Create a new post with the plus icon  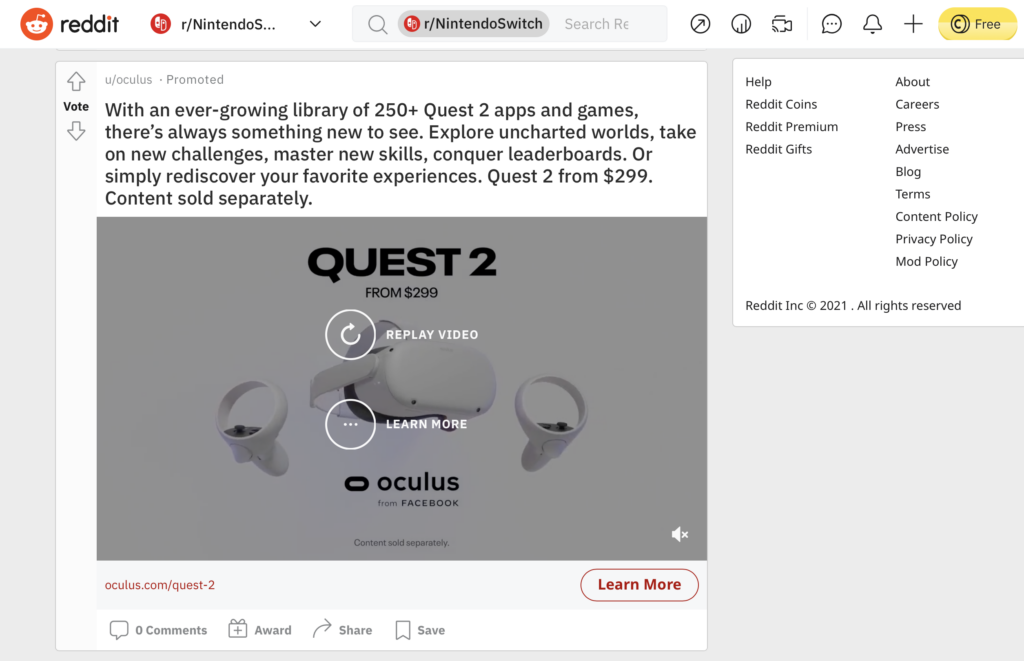(913, 23)
